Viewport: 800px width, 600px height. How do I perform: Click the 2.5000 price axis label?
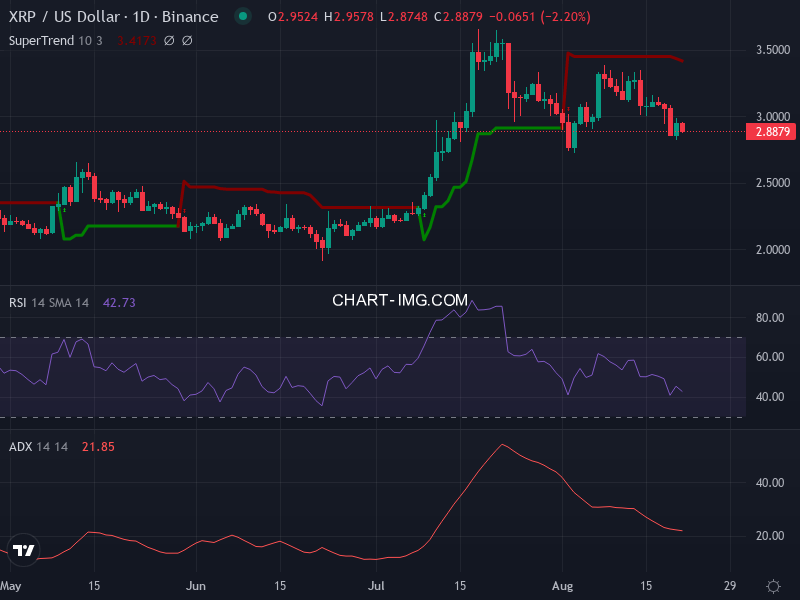[772, 183]
